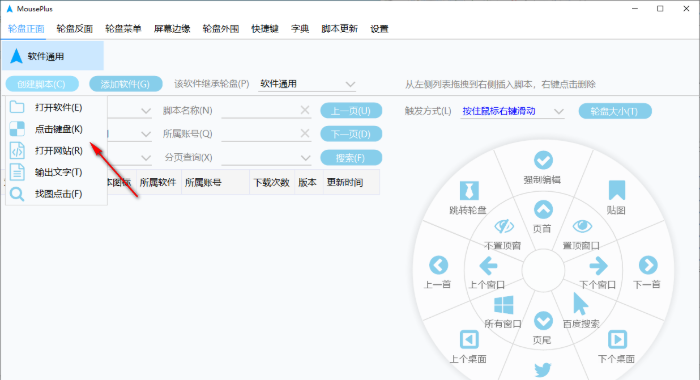Clear the 所属账号(Q) field with its X
Viewport: 700px width, 380px height.
(x=305, y=133)
